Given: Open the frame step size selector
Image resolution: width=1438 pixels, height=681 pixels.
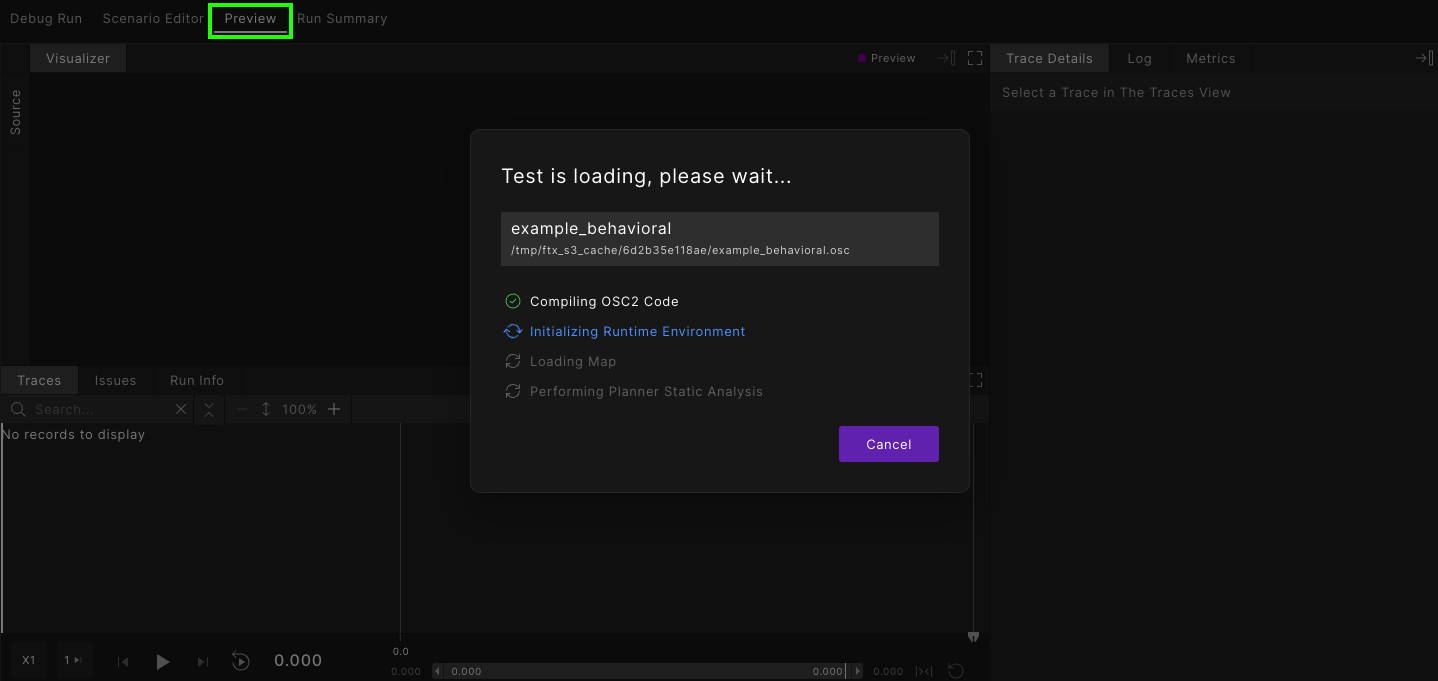Looking at the screenshot, I should [x=72, y=660].
